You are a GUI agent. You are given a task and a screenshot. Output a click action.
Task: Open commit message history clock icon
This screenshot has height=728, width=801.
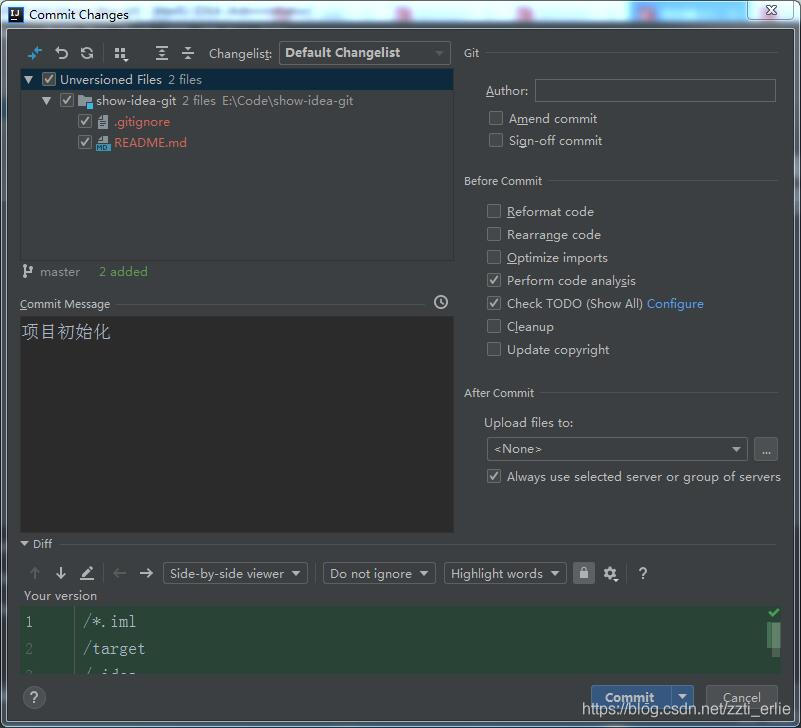(x=441, y=302)
